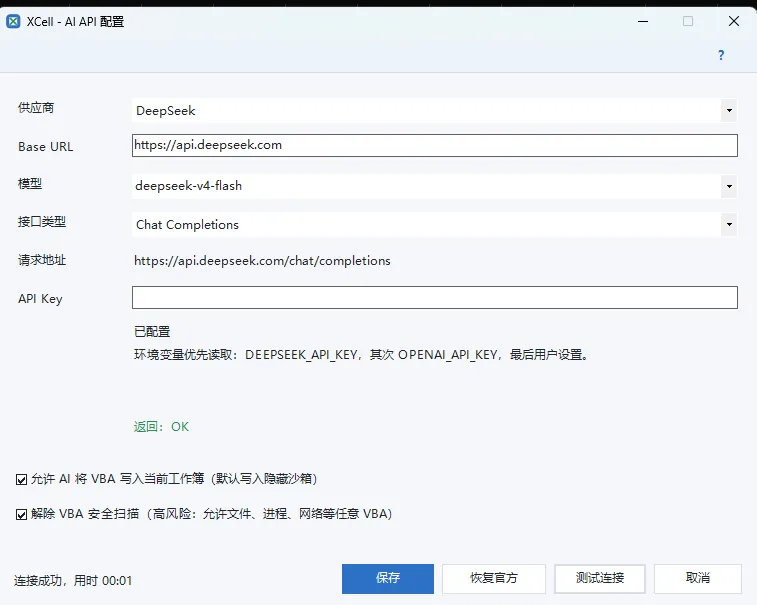Click the 取消 cancel button
757x605 pixels.
(698, 578)
